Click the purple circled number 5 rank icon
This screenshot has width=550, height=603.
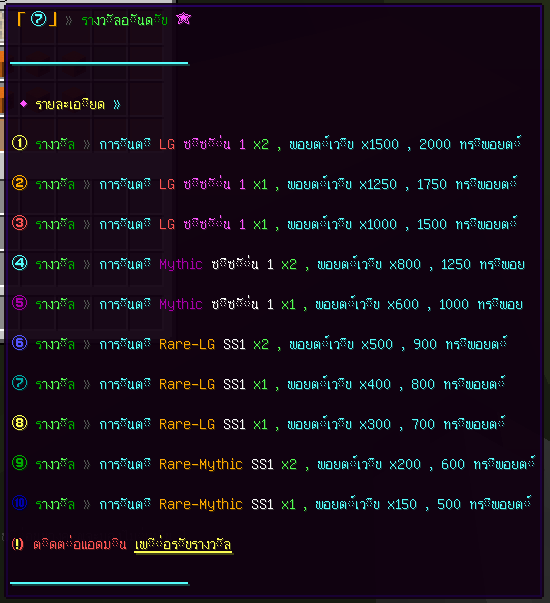click(20, 303)
